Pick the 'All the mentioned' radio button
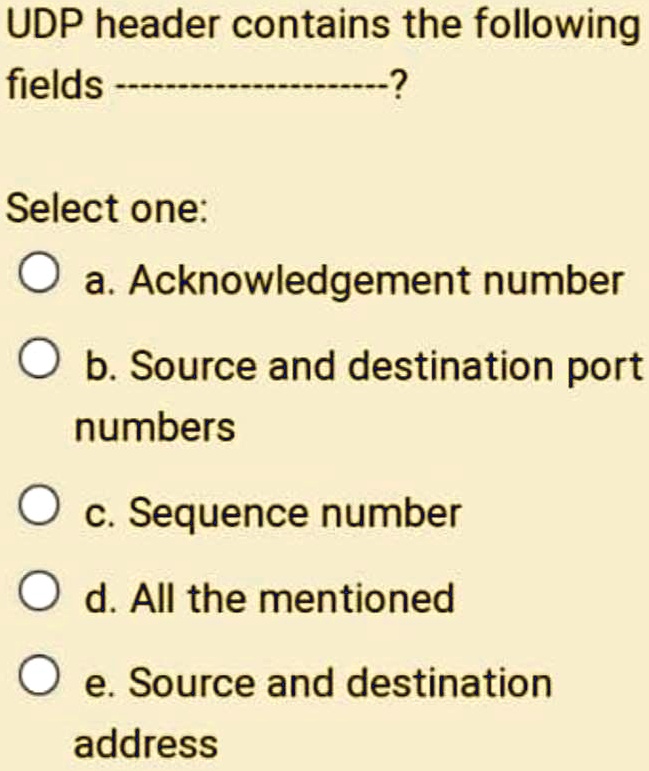 pos(40,591)
